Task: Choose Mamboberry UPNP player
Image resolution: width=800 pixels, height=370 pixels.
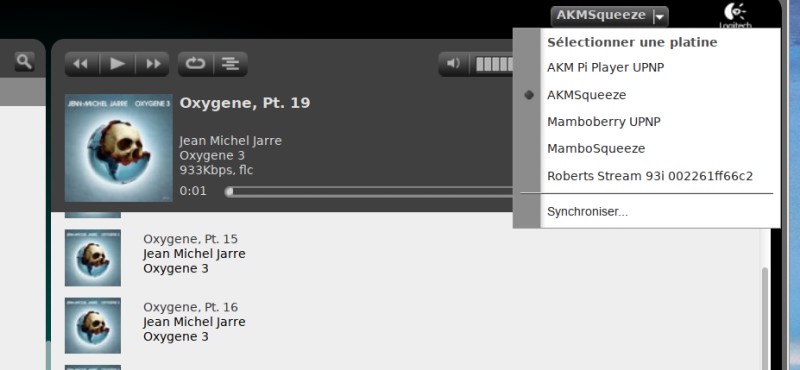Action: click(604, 122)
